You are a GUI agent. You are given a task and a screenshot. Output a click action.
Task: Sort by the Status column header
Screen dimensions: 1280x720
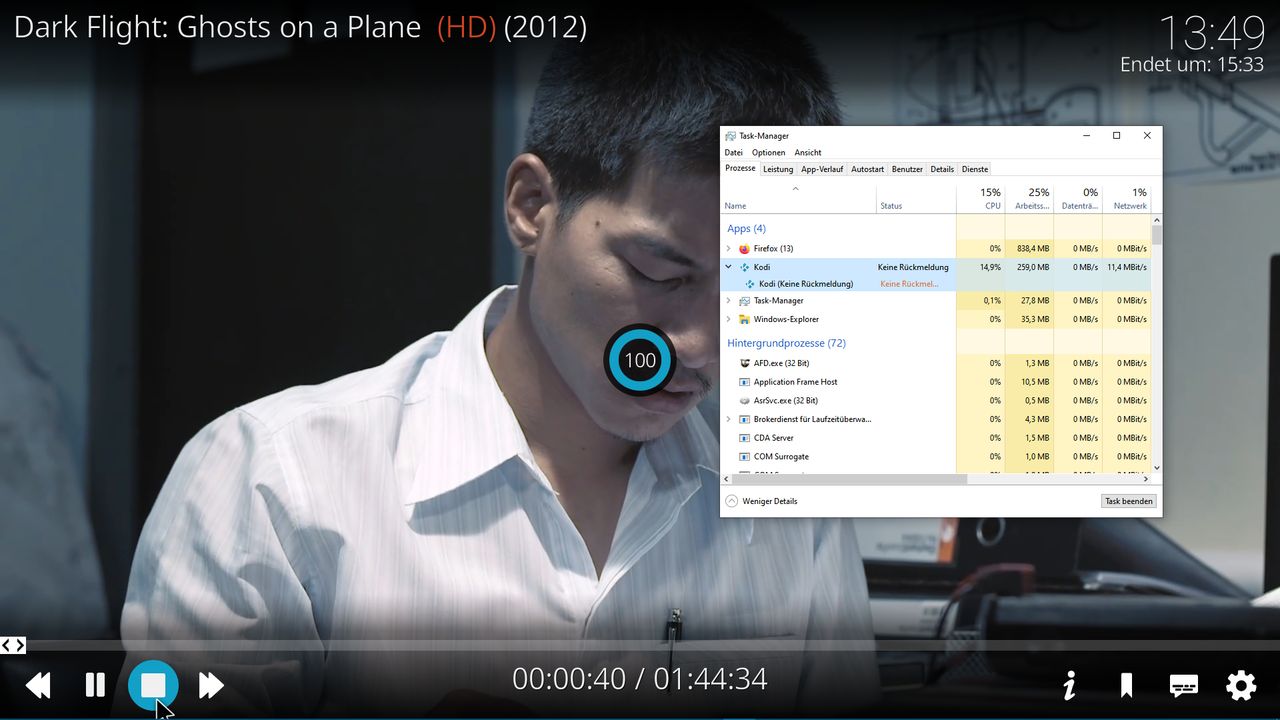coord(916,198)
